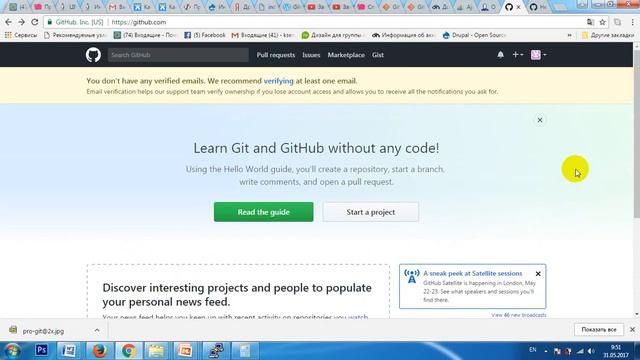Reload the page
The height and width of the screenshot is (360, 640).
35,22
